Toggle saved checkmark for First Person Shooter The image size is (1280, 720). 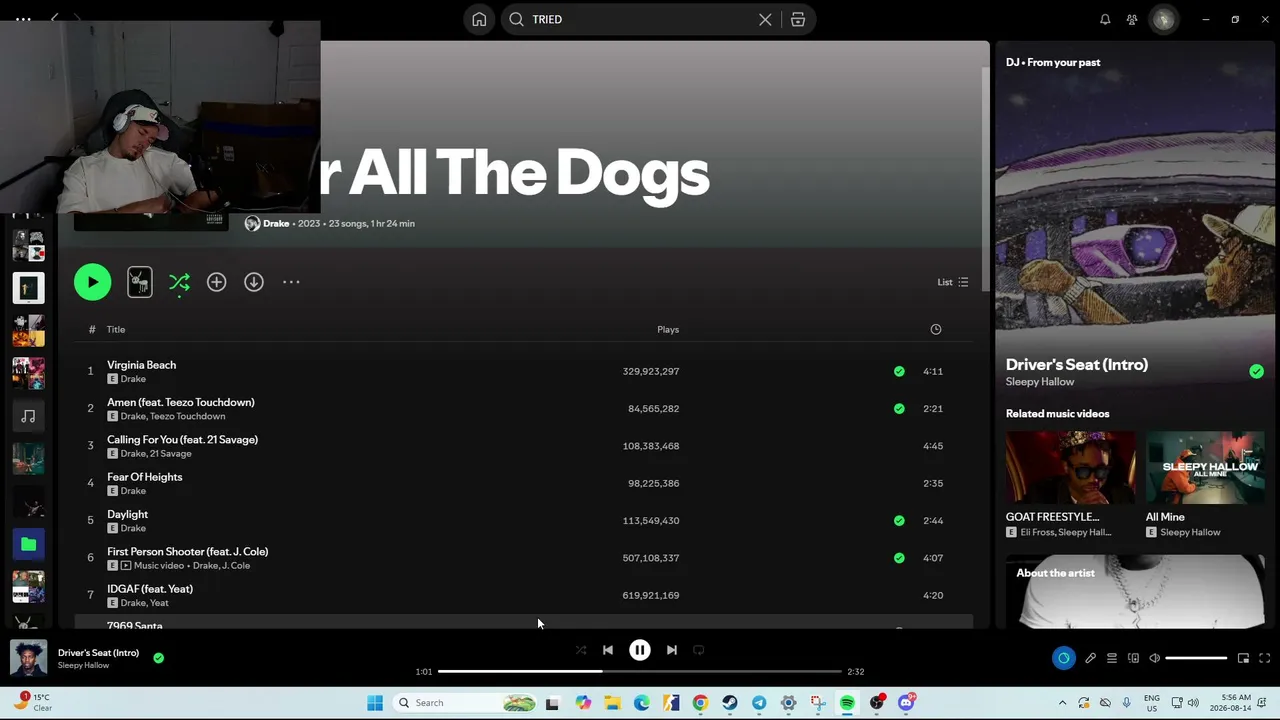(x=899, y=558)
